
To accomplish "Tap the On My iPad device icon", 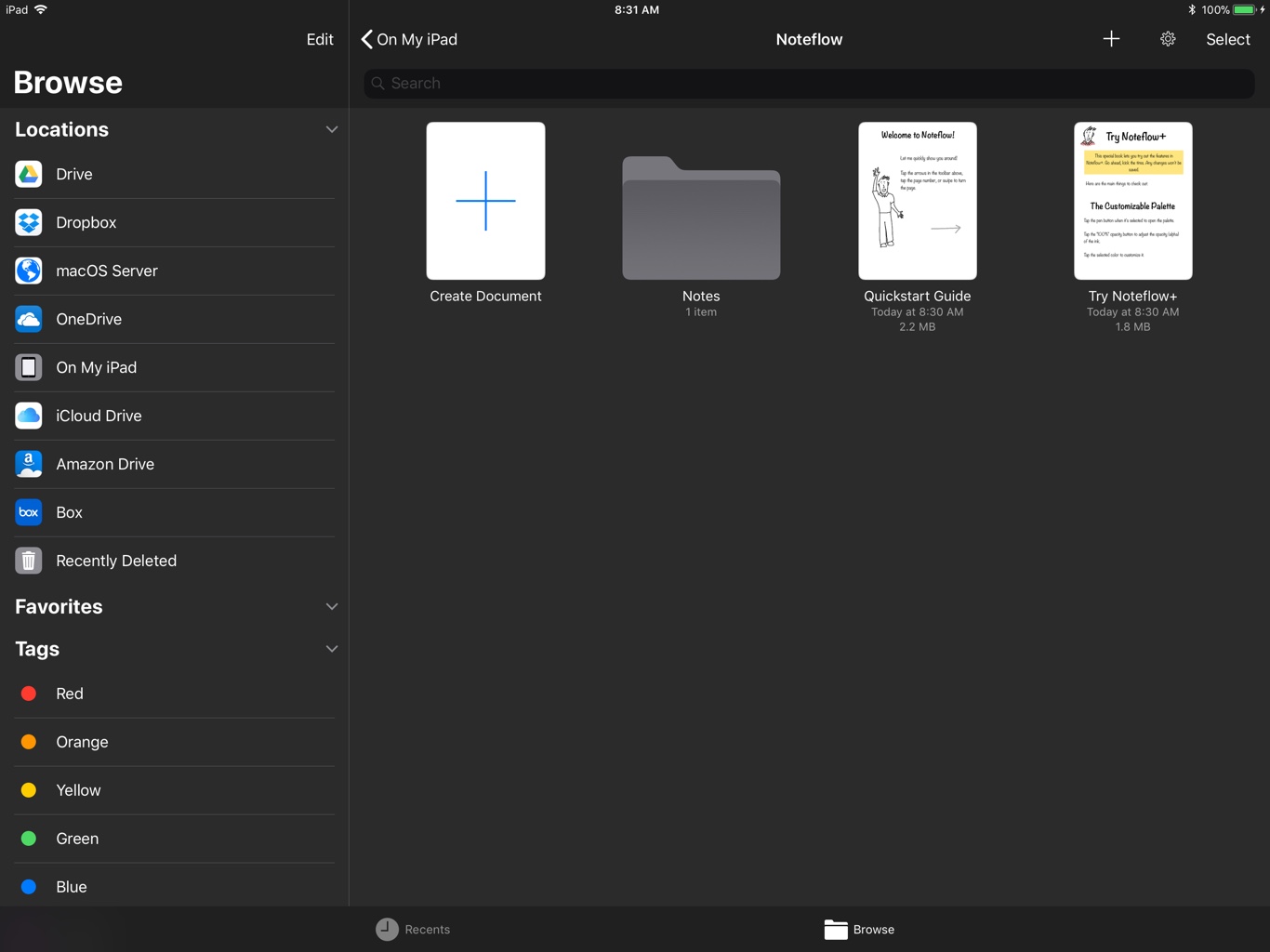I will [x=29, y=367].
